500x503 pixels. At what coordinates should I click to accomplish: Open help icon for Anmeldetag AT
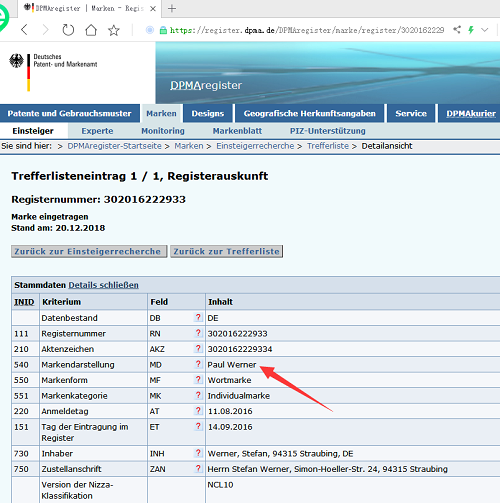pos(198,410)
